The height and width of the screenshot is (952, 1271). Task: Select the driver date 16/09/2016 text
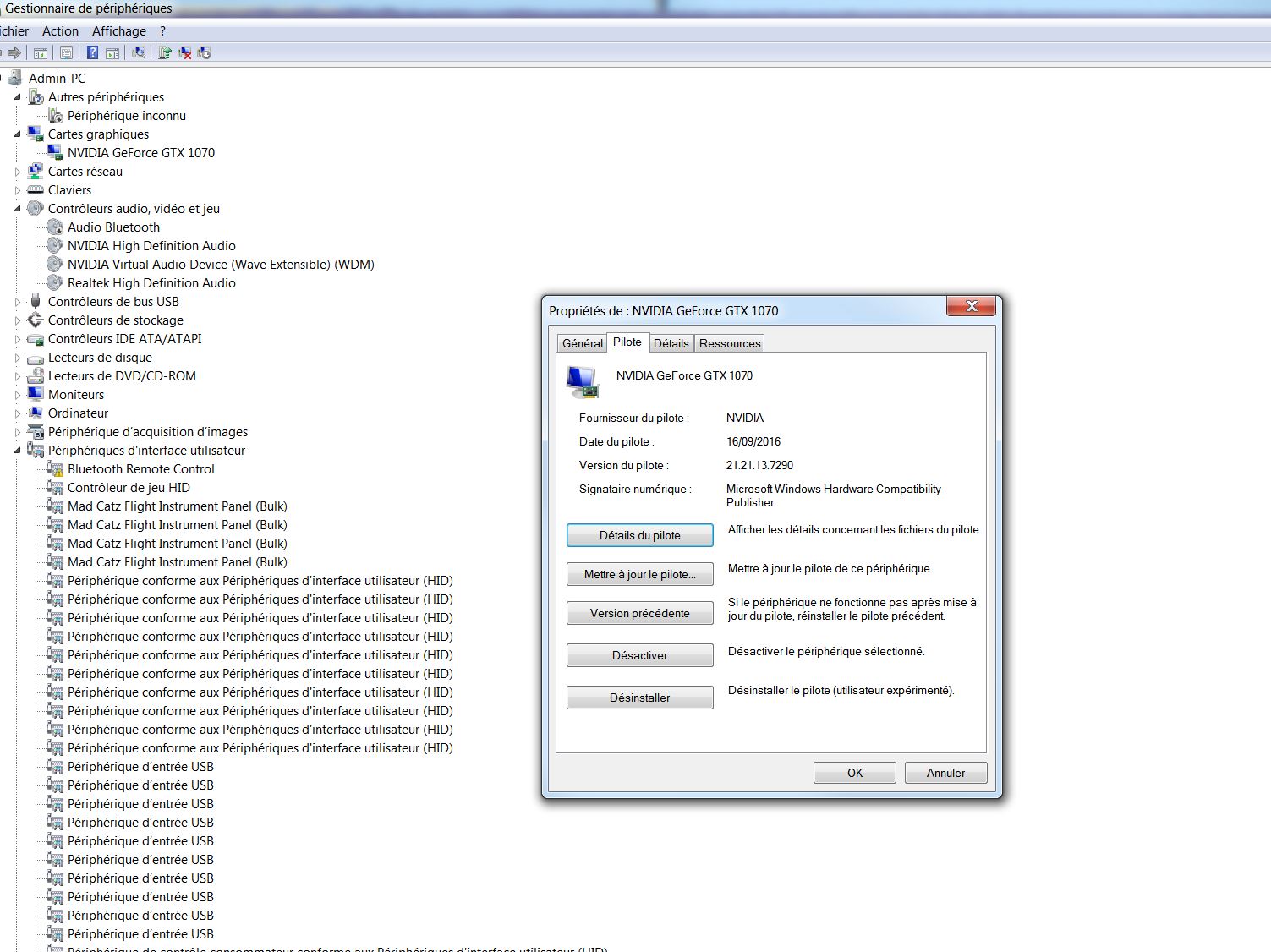point(753,441)
